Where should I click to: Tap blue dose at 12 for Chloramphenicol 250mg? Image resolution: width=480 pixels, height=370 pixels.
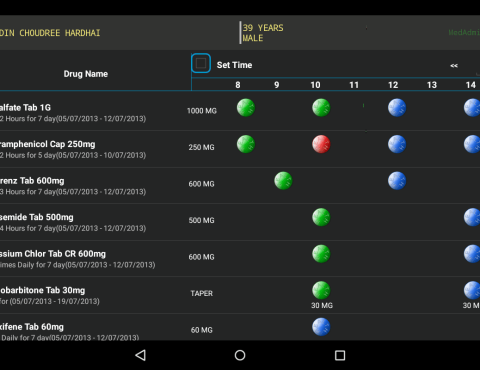click(397, 144)
